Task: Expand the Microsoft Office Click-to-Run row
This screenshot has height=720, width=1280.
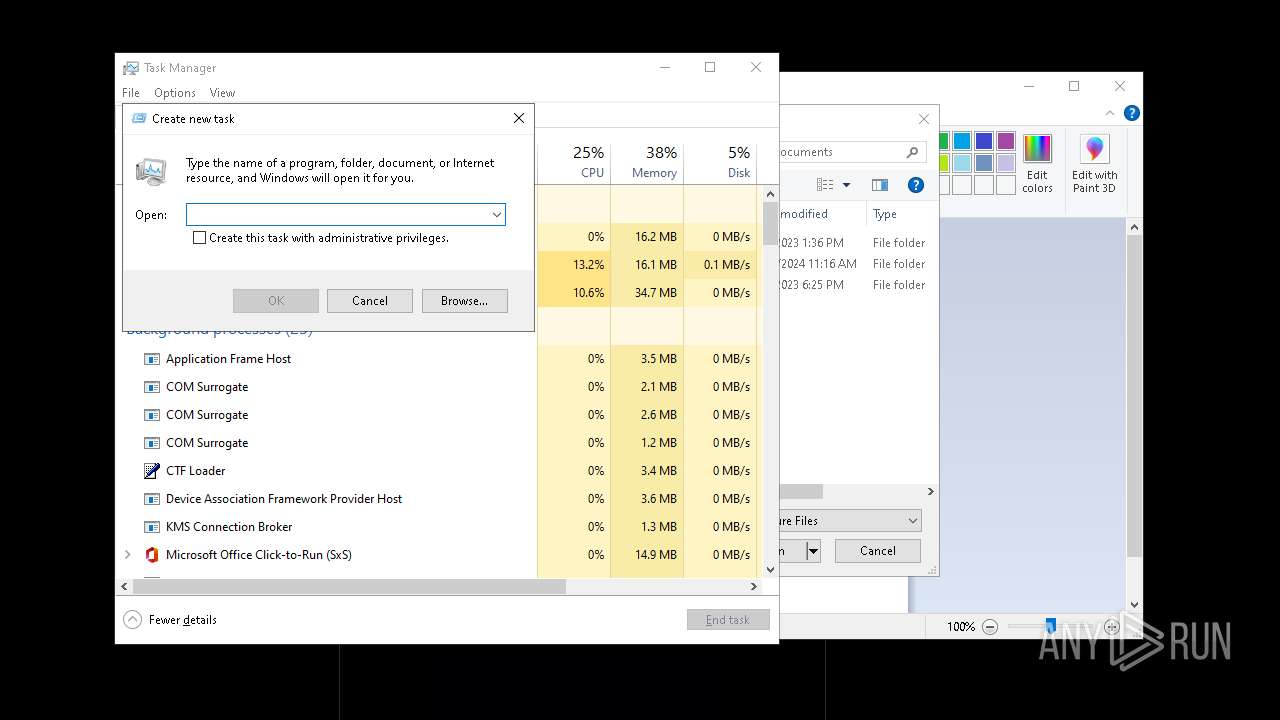Action: 127,554
